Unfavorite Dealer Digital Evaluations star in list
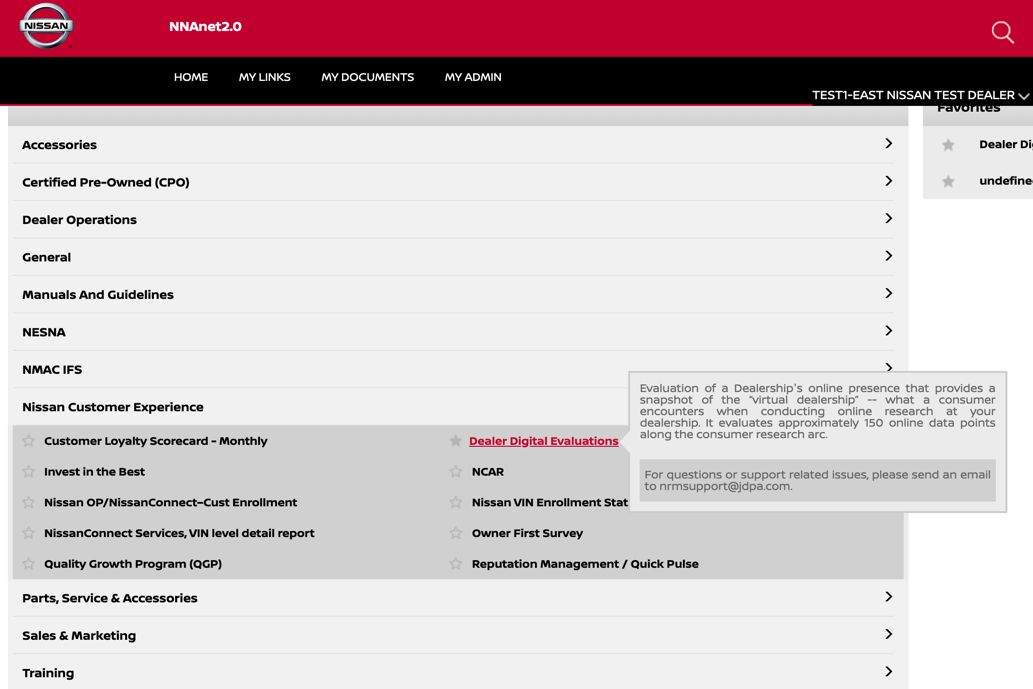 coord(455,441)
